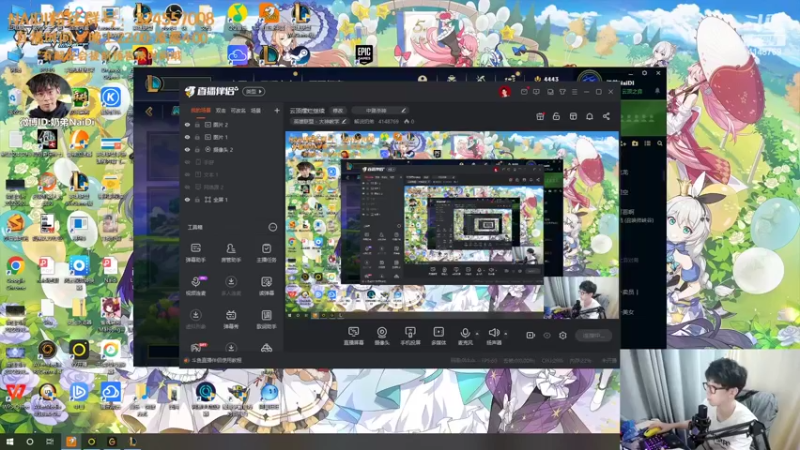Add a new scene with plus icon
The image size is (800, 450).
[277, 110]
